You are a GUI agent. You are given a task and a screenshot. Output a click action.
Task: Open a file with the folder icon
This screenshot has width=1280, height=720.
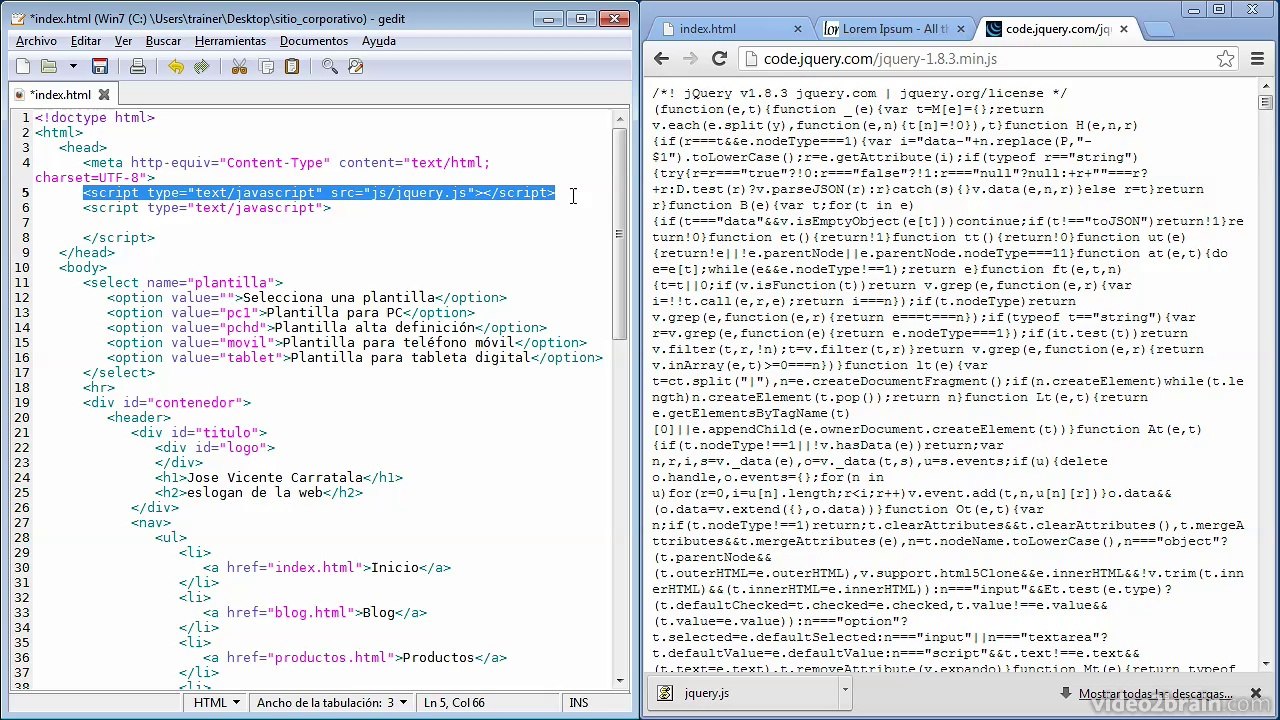pyautogui.click(x=49, y=66)
